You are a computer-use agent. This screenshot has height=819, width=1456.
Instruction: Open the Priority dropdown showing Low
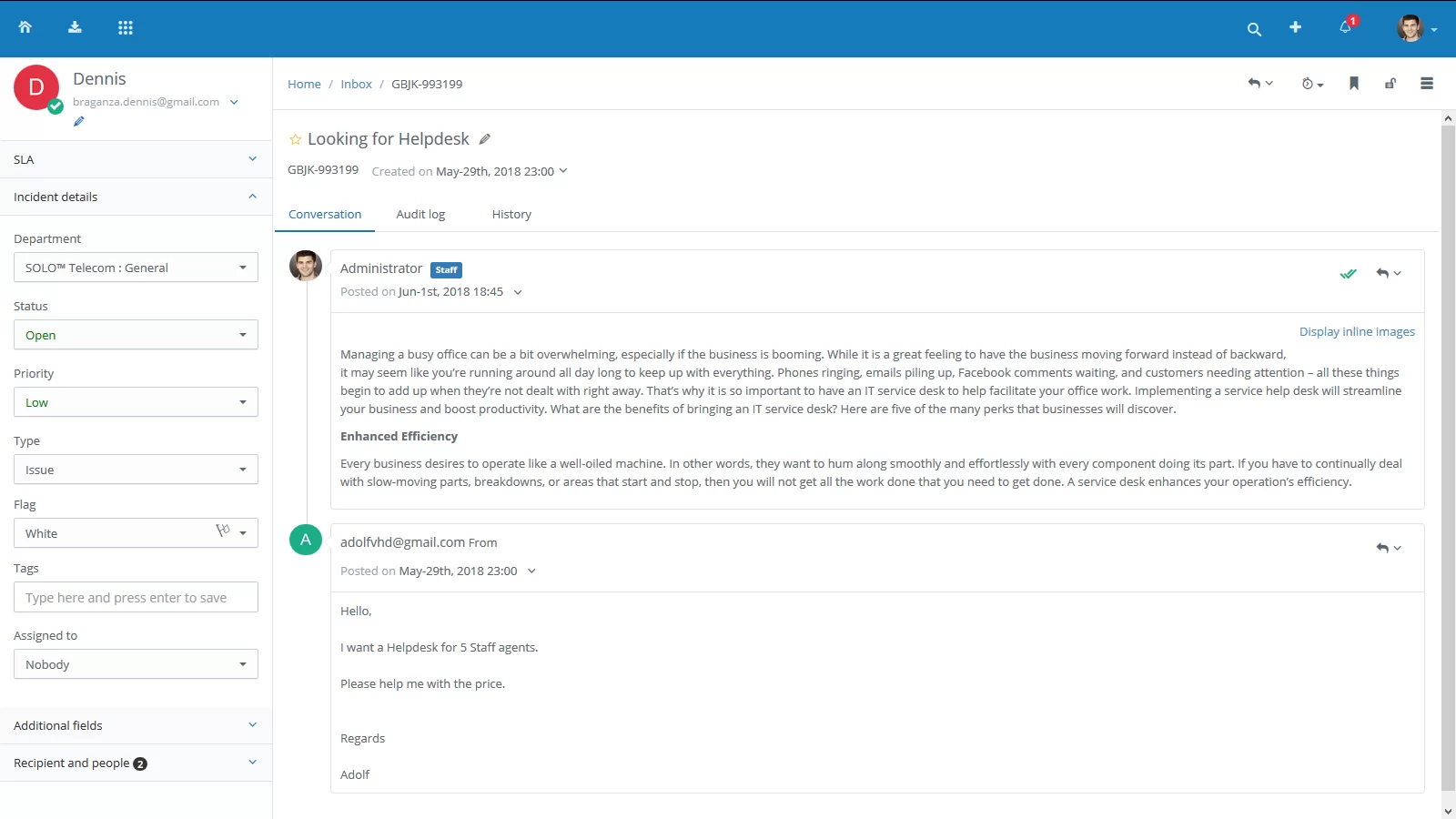pyautogui.click(x=136, y=402)
